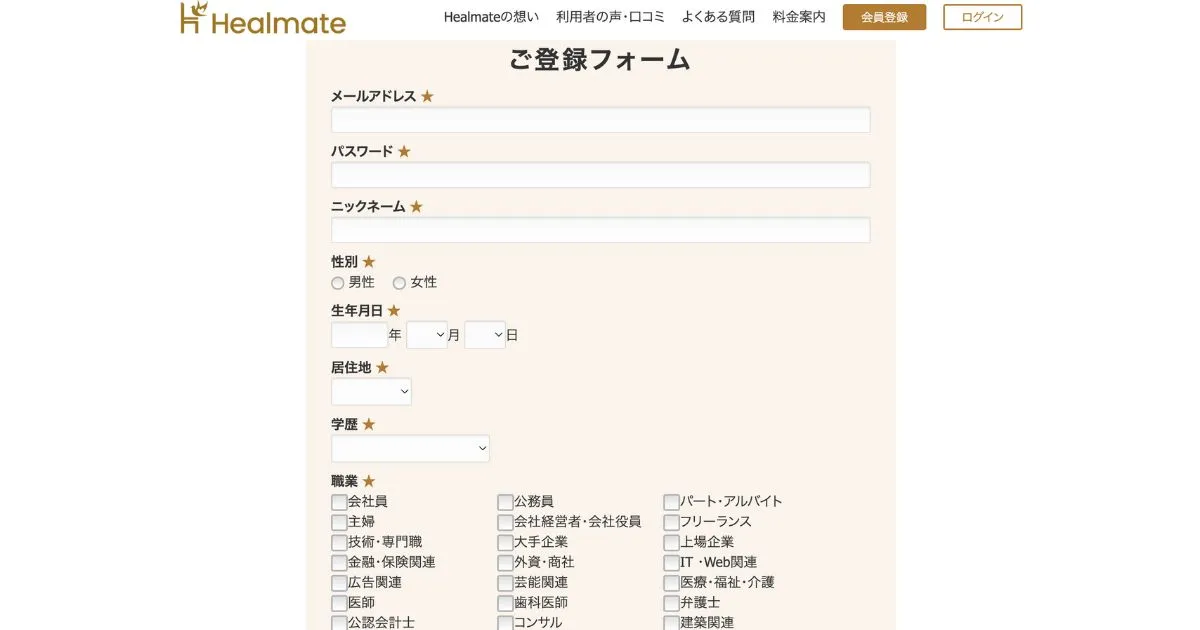The width and height of the screenshot is (1200, 630).
Task: Select the ニックネーム text box
Action: point(600,230)
